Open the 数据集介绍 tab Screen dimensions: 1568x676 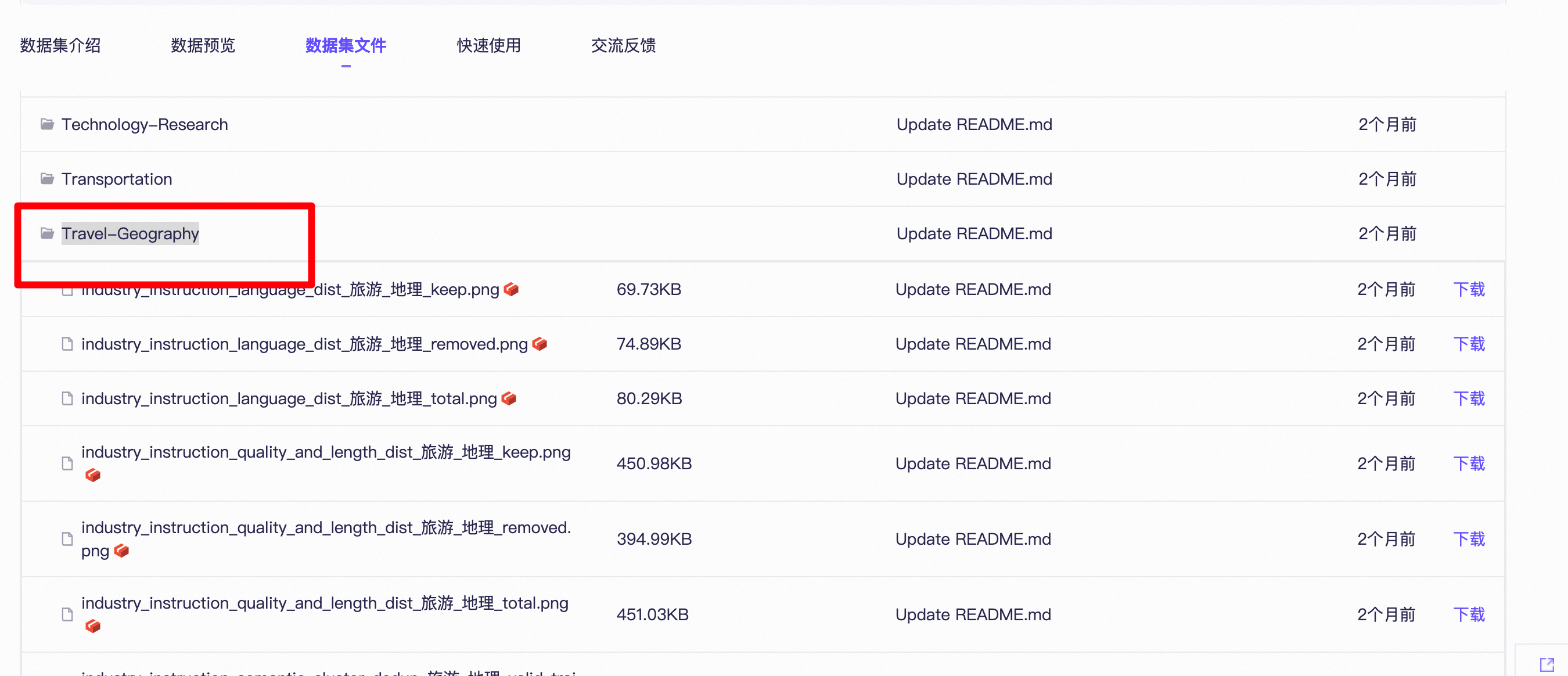[x=60, y=46]
